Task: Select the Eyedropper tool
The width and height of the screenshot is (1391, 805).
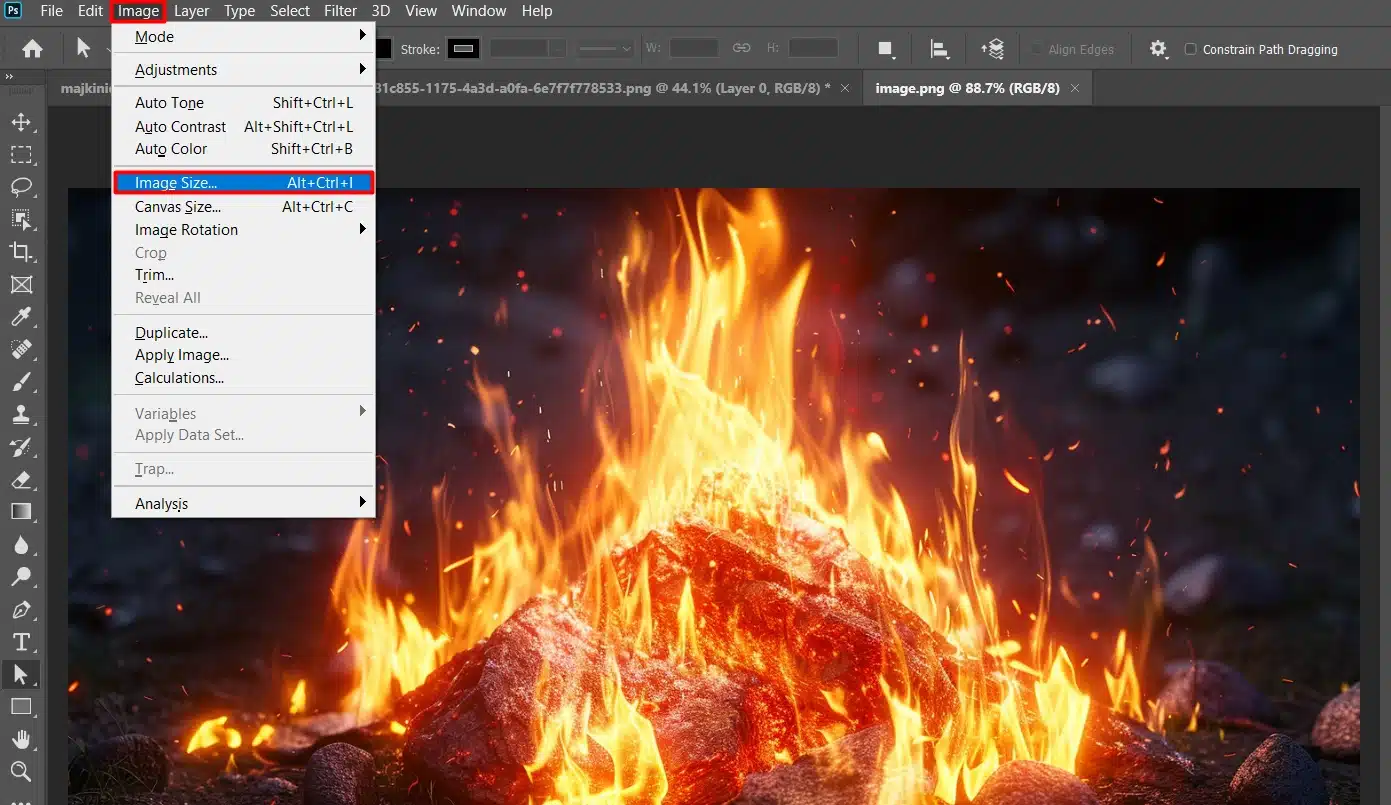Action: [21, 317]
